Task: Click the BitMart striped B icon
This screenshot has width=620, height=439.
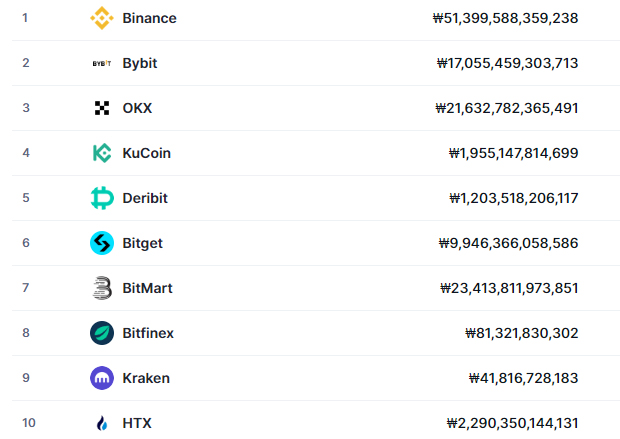Action: coord(102,288)
